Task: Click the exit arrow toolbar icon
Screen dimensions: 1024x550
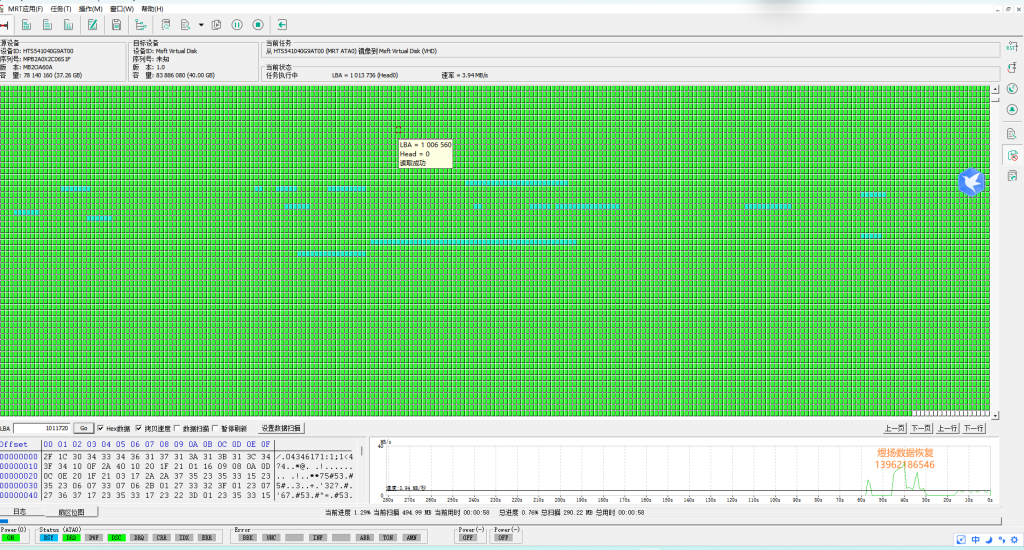Action: 282,25
